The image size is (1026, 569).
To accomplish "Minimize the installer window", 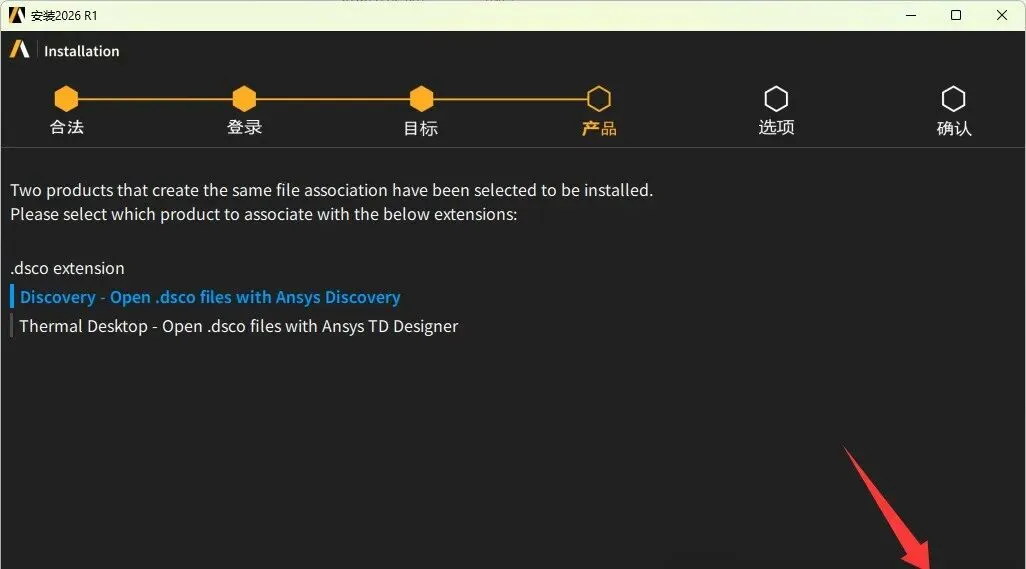I will coord(911,15).
